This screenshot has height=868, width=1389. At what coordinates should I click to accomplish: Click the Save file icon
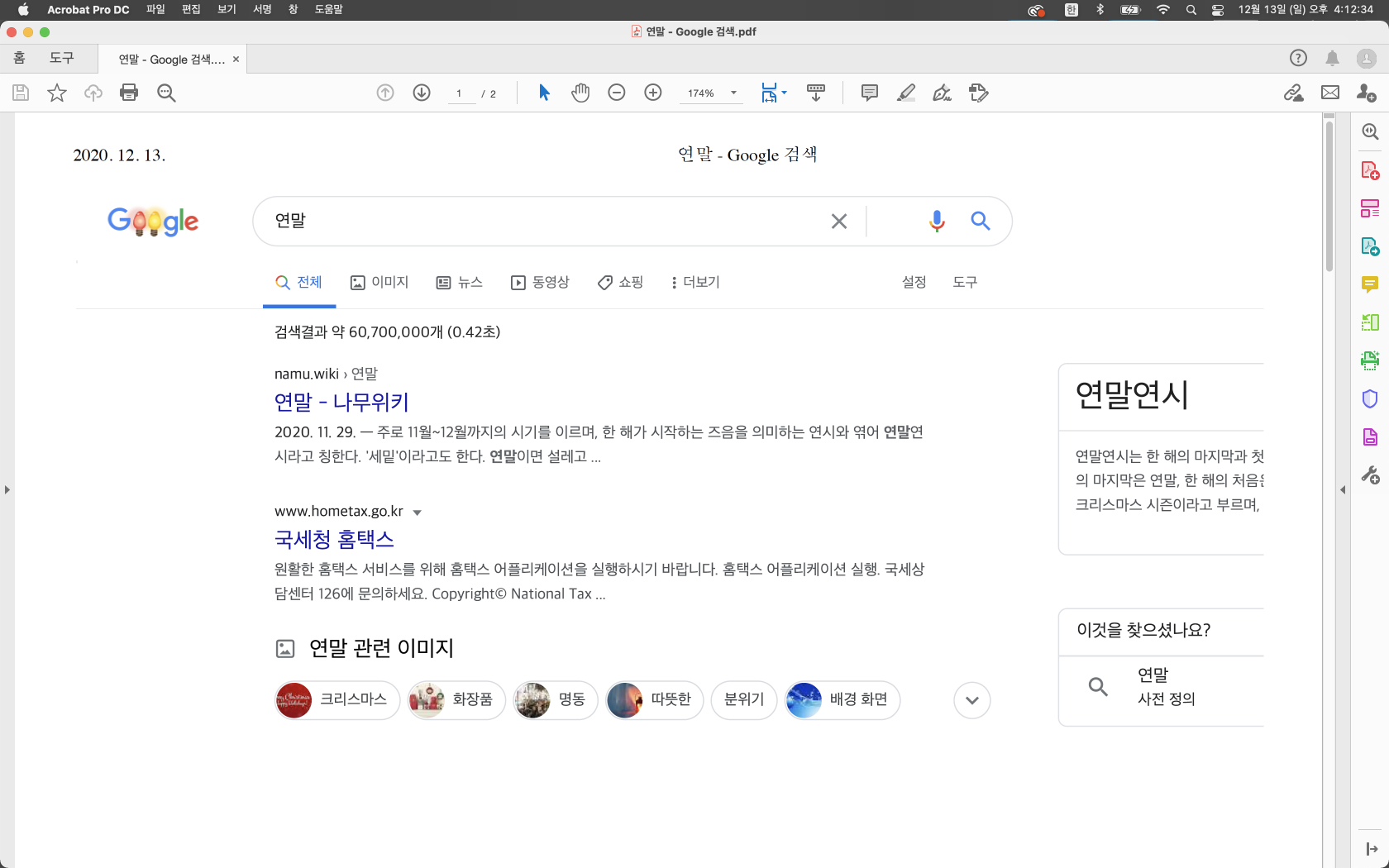21,93
